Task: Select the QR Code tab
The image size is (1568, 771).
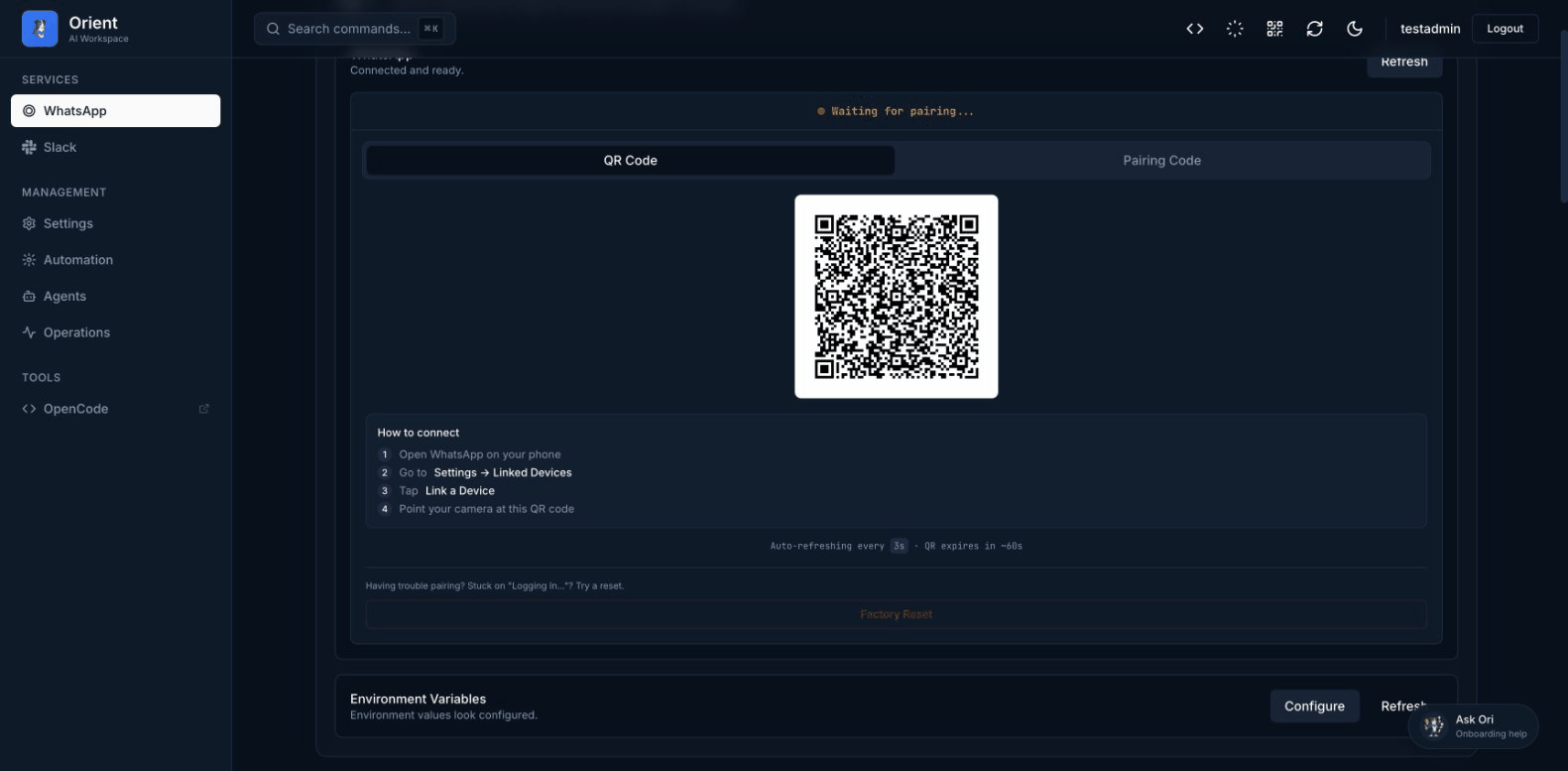Action: click(x=630, y=161)
